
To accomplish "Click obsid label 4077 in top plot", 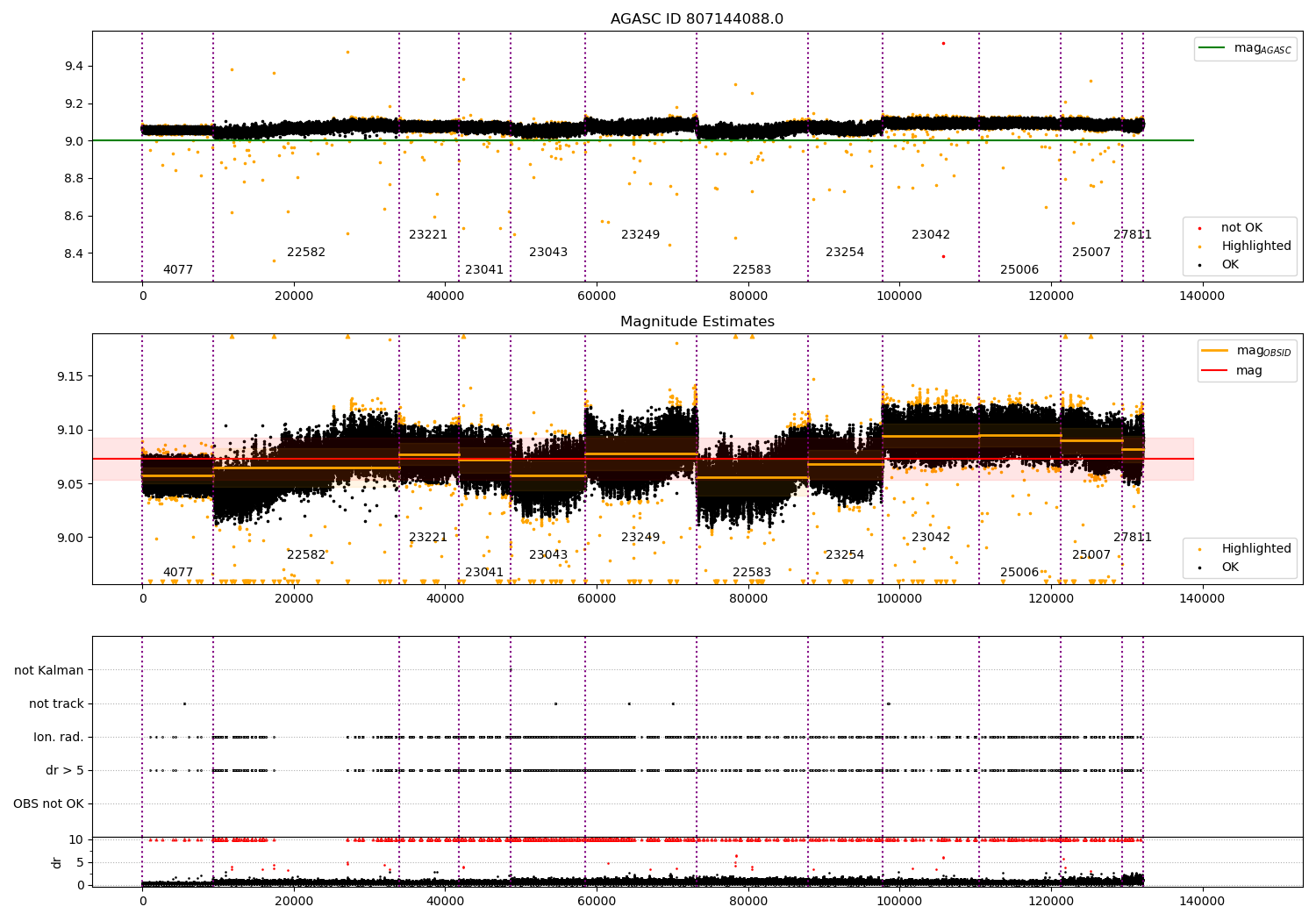I will (178, 269).
